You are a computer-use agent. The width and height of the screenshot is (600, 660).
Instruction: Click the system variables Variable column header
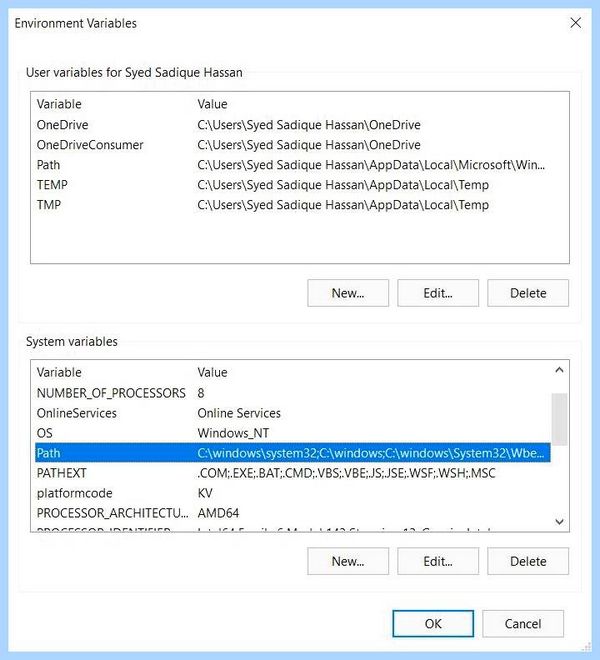point(59,372)
